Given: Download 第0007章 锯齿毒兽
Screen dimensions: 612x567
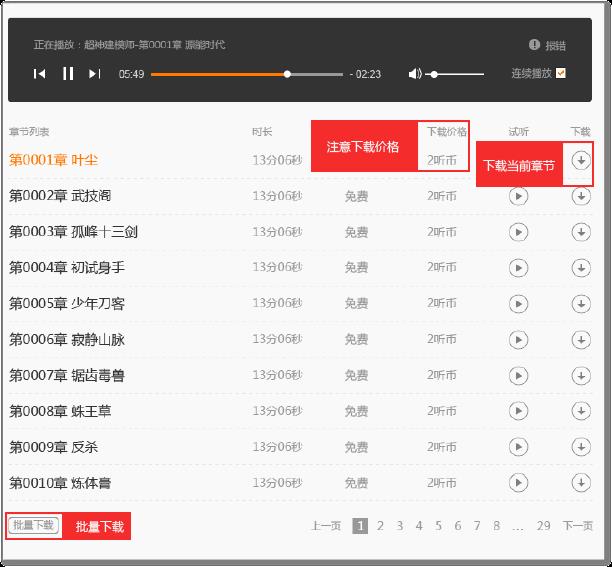Looking at the screenshot, I should (581, 375).
